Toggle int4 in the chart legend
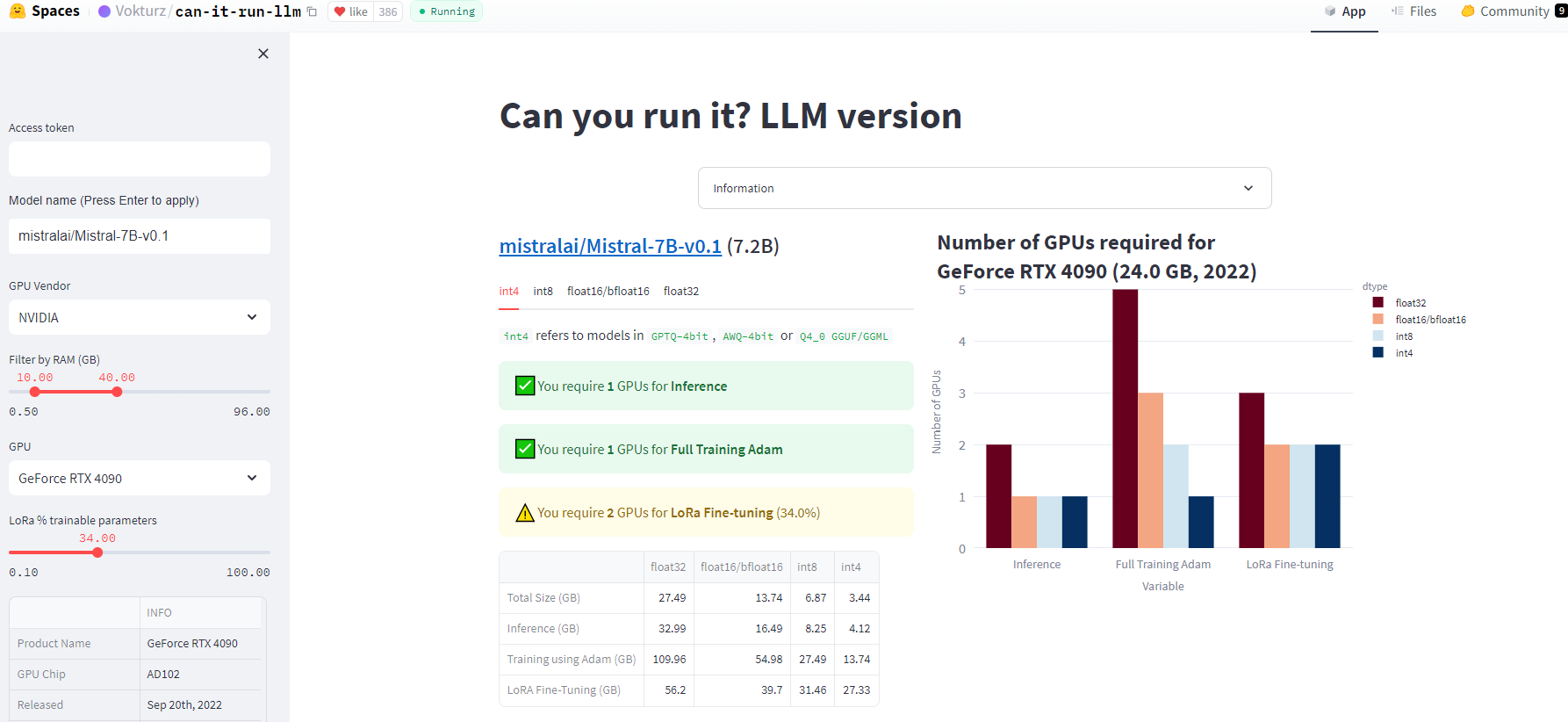The width and height of the screenshot is (1568, 722). pos(1392,353)
